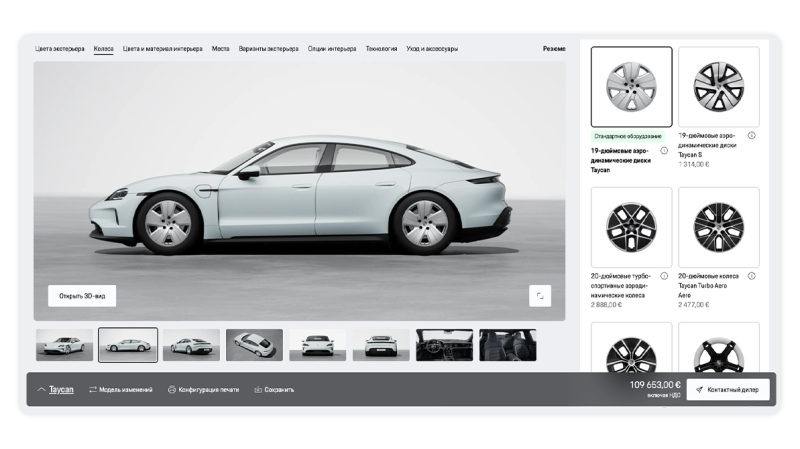The width and height of the screenshot is (800, 449).
Task: Show info for standard 19-inch Taycan wheel
Action: (x=664, y=151)
